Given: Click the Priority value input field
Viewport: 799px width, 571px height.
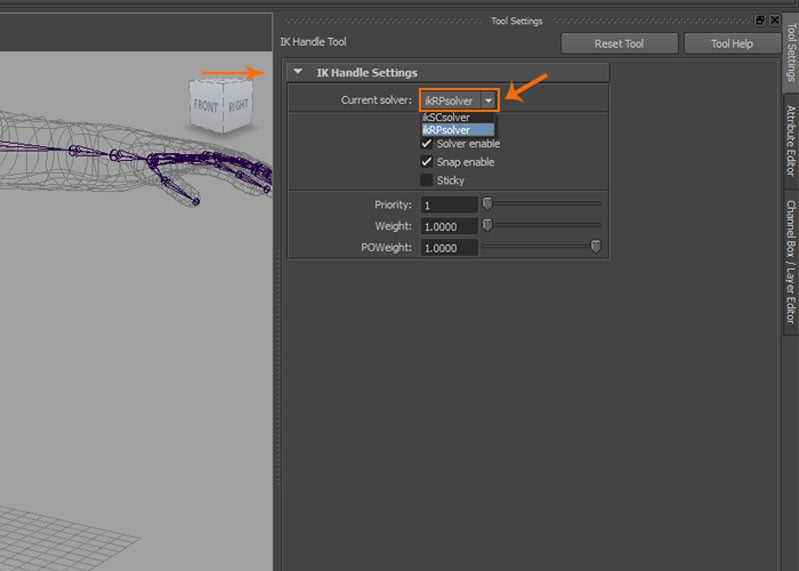Looking at the screenshot, I should click(x=448, y=205).
